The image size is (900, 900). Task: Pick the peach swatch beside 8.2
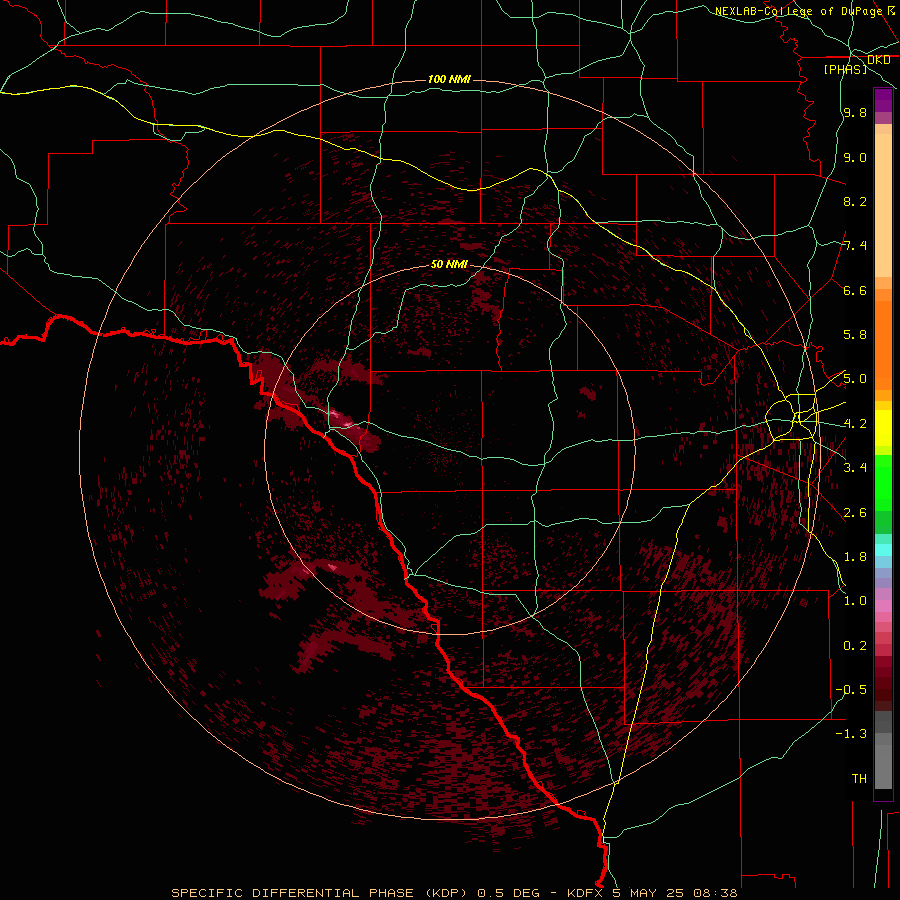[883, 205]
